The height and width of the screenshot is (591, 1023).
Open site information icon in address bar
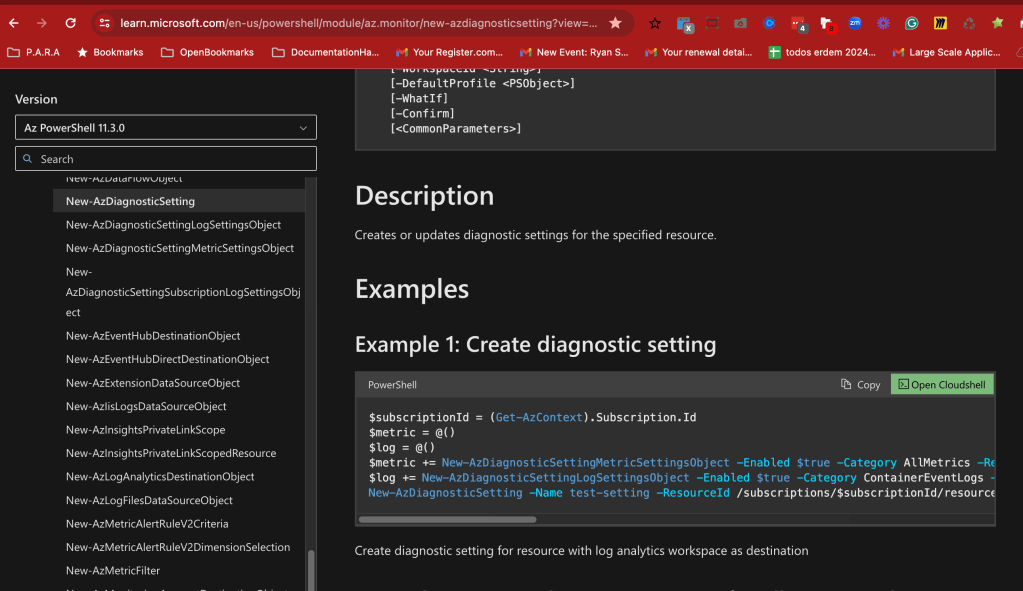tap(104, 23)
